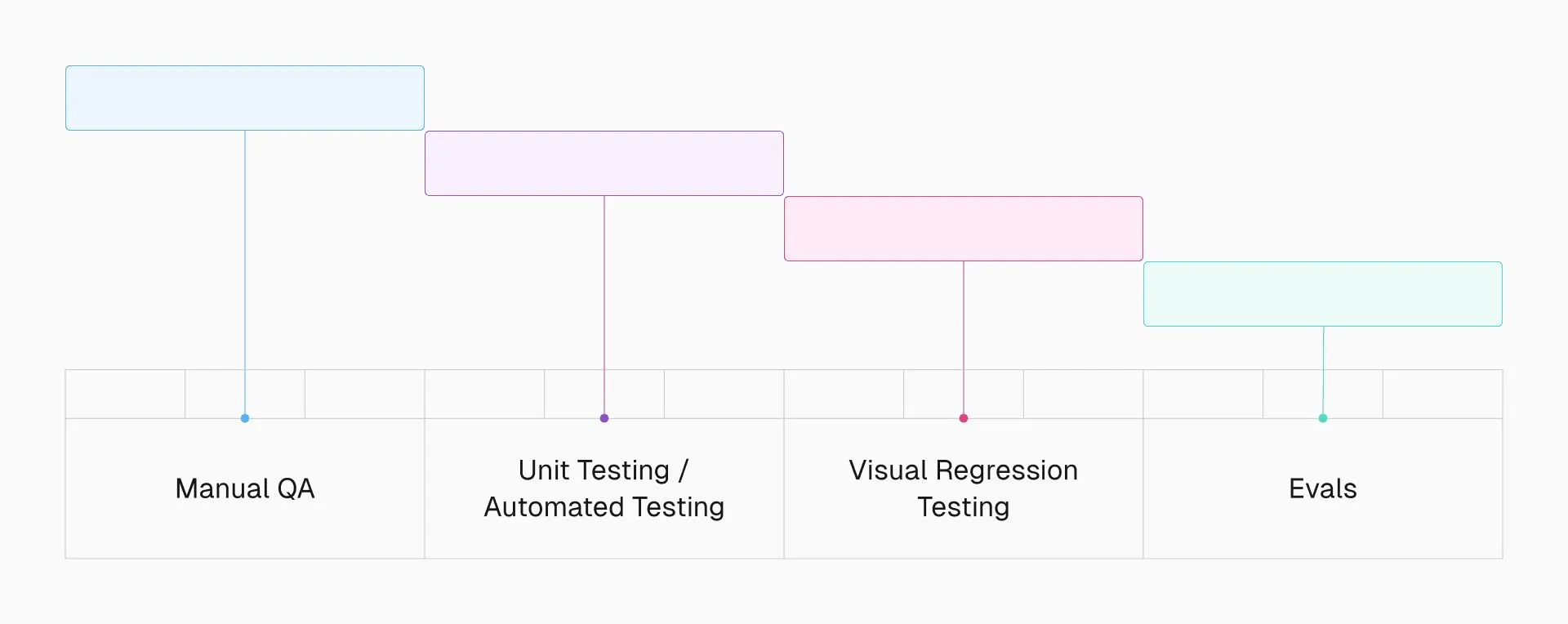Image resolution: width=1568 pixels, height=624 pixels.
Task: Select the Evals label
Action: (1323, 488)
